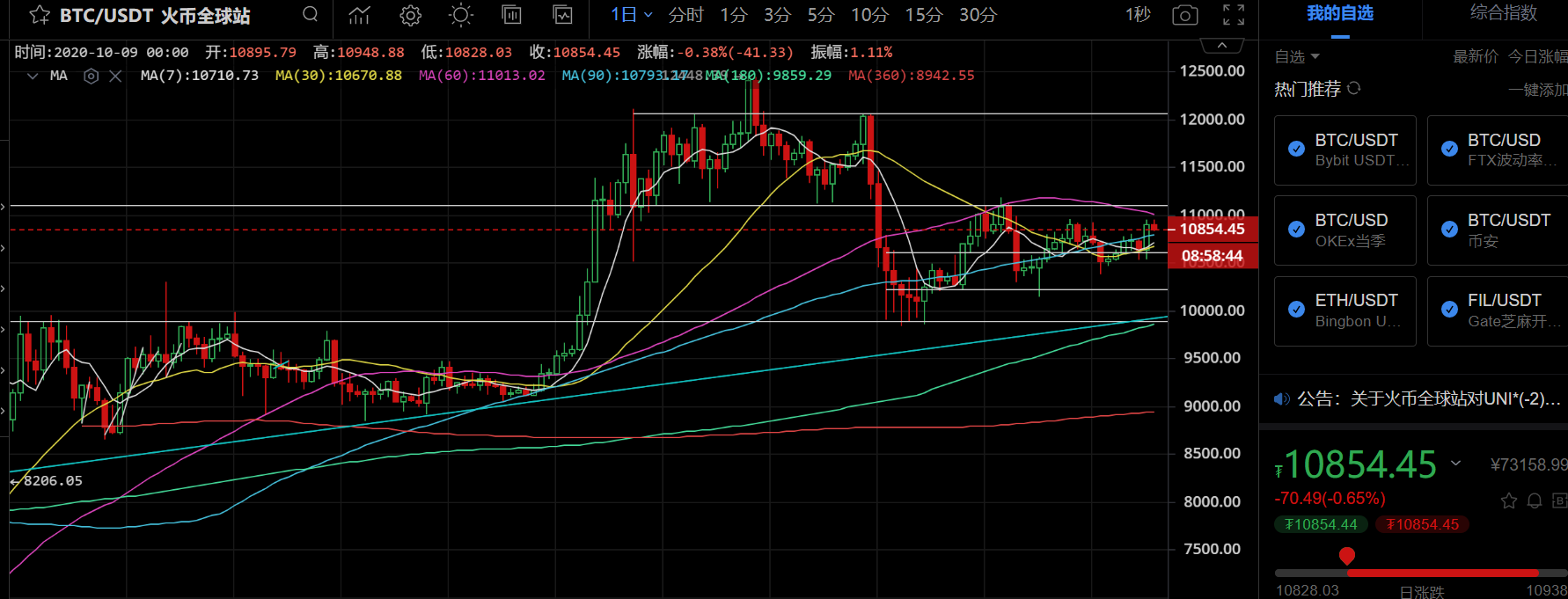The image size is (1568, 599).
Task: Click the 10854.45 current price axis label
Action: (1212, 229)
